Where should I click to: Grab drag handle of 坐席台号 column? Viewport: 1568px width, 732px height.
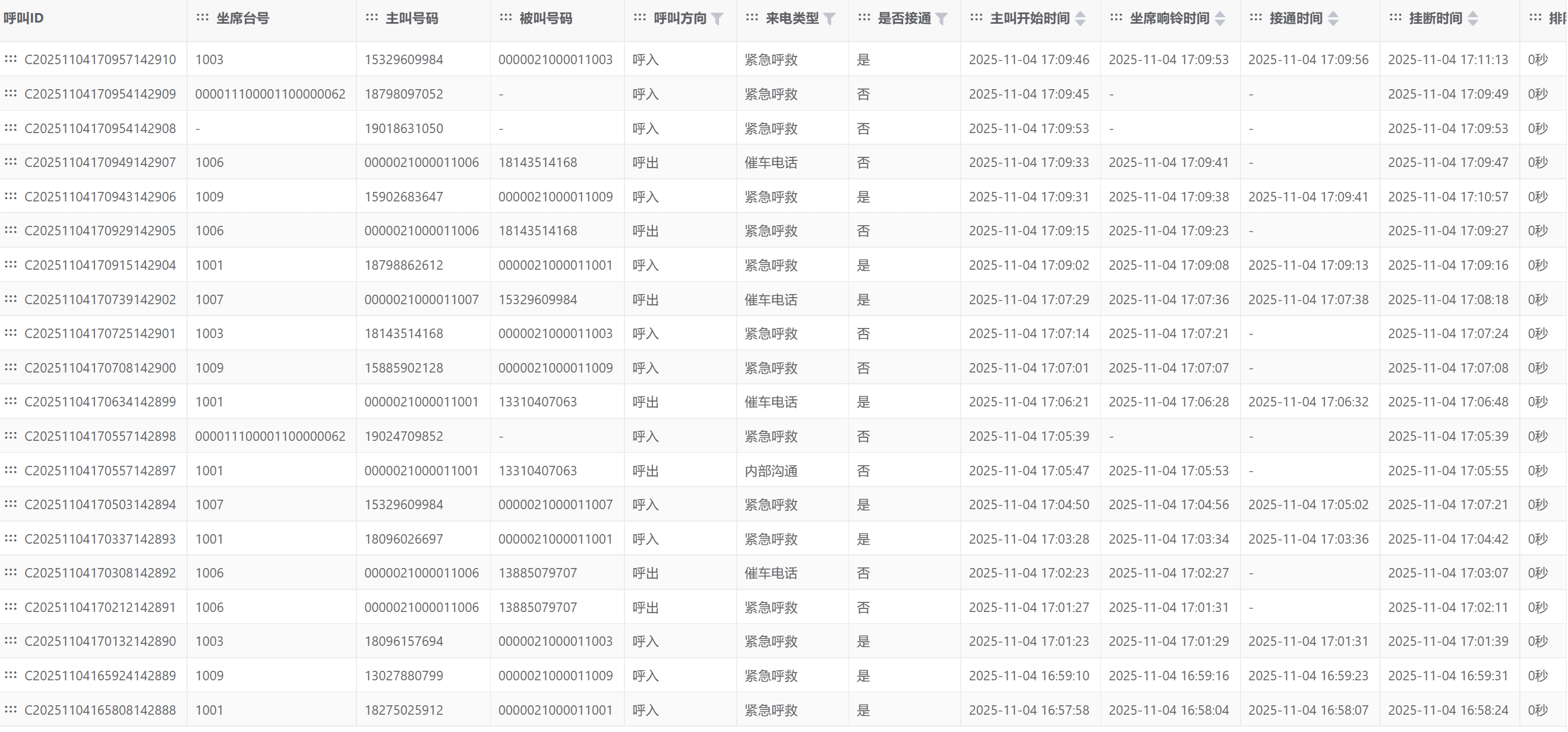203,18
